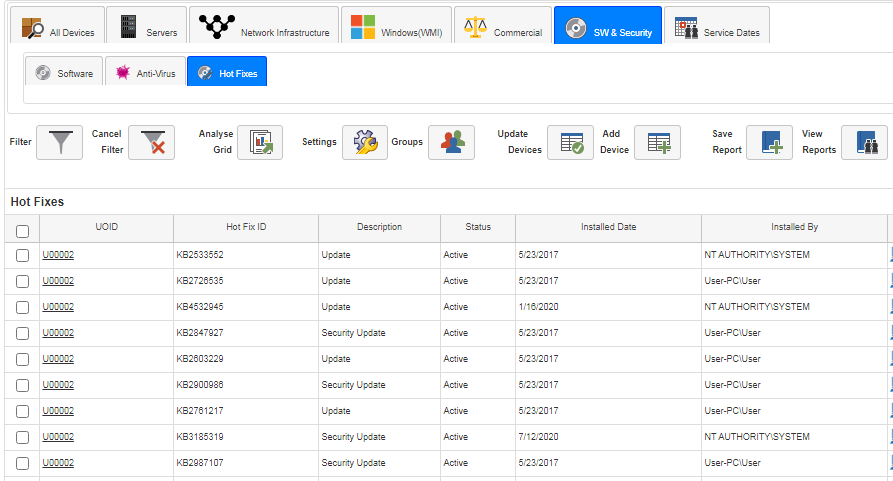Open the View Reports binoculars icon
893x481 pixels.
pyautogui.click(x=865, y=142)
